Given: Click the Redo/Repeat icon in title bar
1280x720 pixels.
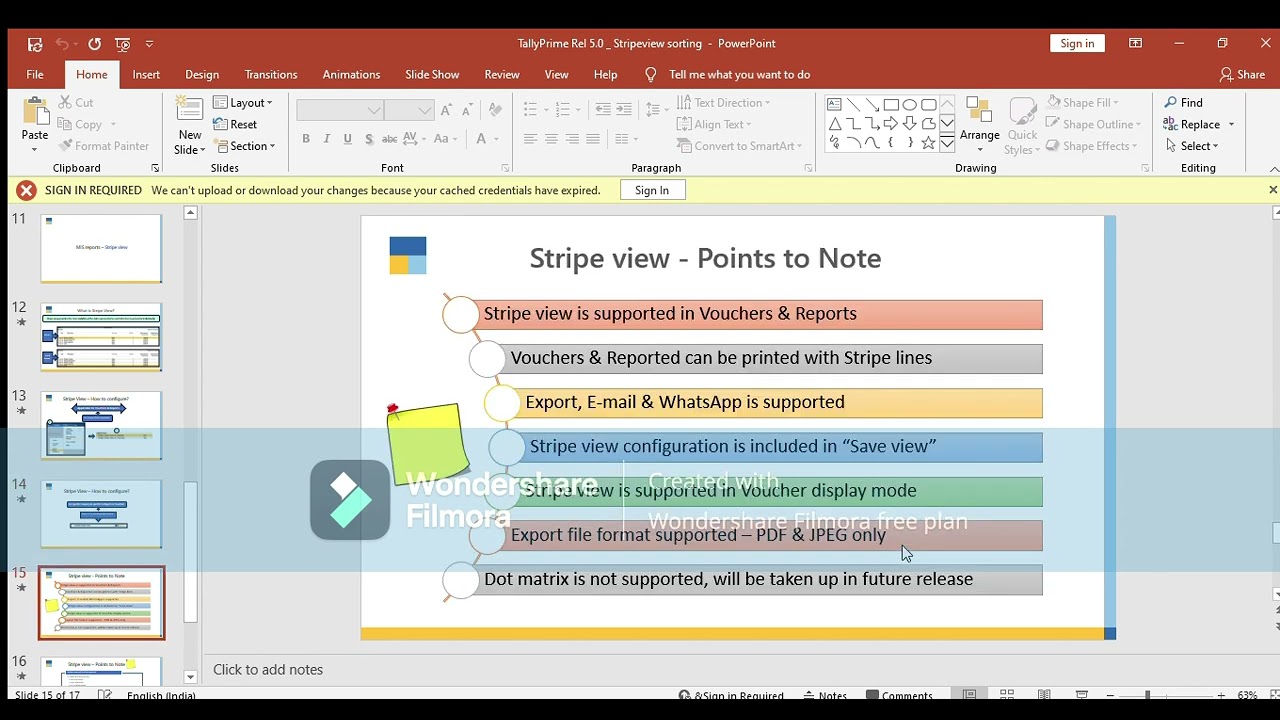Looking at the screenshot, I should 94,44.
